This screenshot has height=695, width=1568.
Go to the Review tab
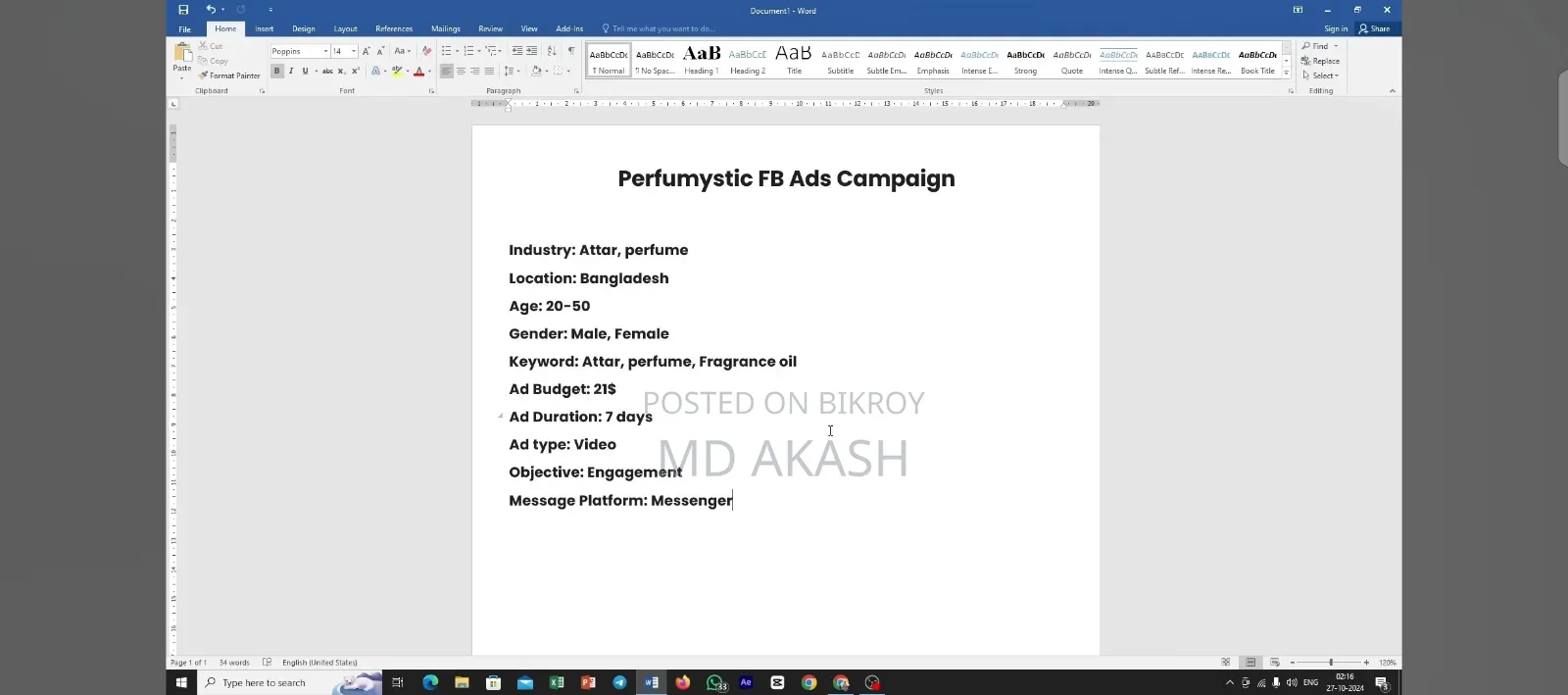(490, 29)
